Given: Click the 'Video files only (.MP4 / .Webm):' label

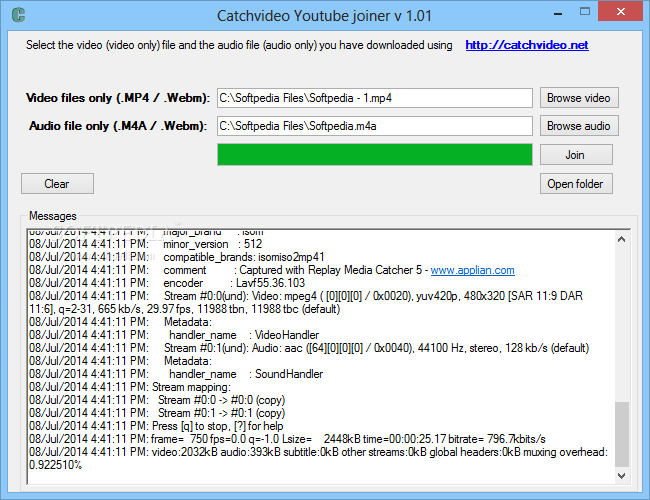Looking at the screenshot, I should pos(118,98).
